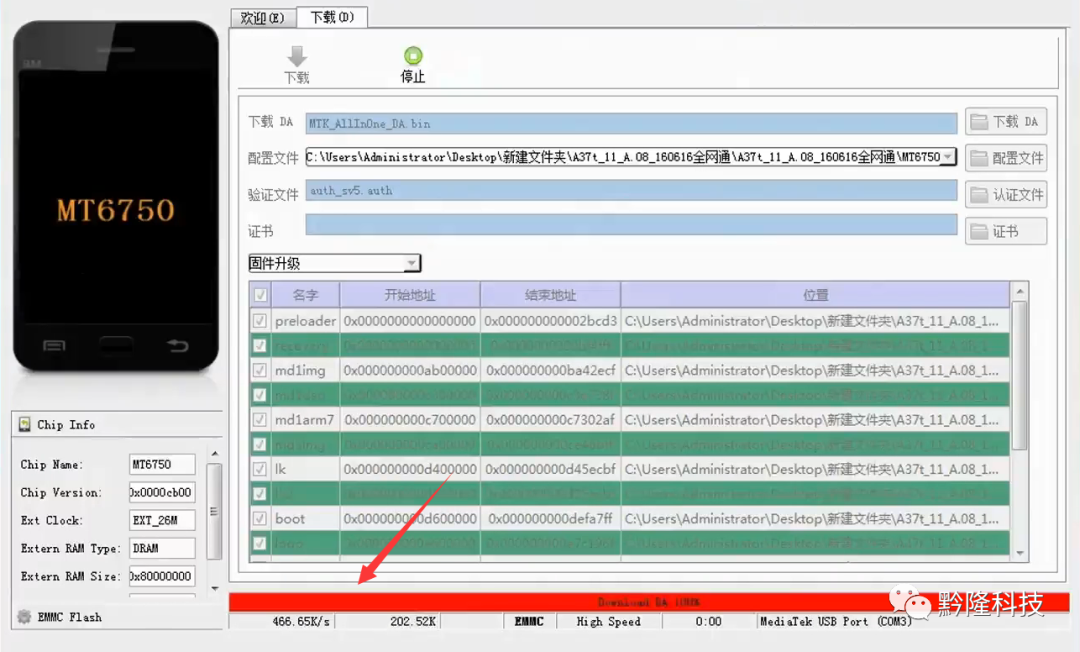
Task: Click the MT6750 phone image
Action: [x=116, y=196]
